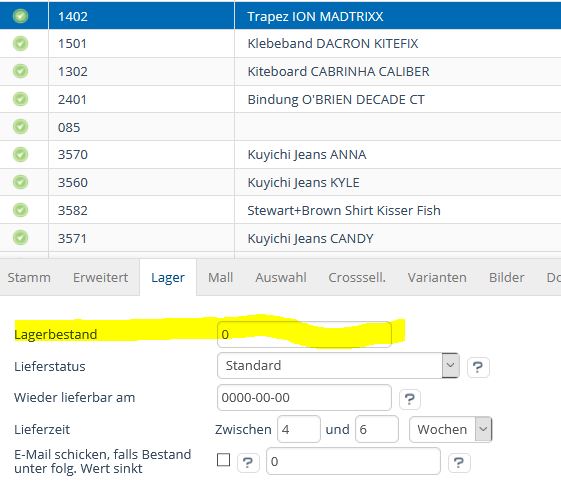Click article number 3571
The height and width of the screenshot is (485, 561).
tap(72, 238)
